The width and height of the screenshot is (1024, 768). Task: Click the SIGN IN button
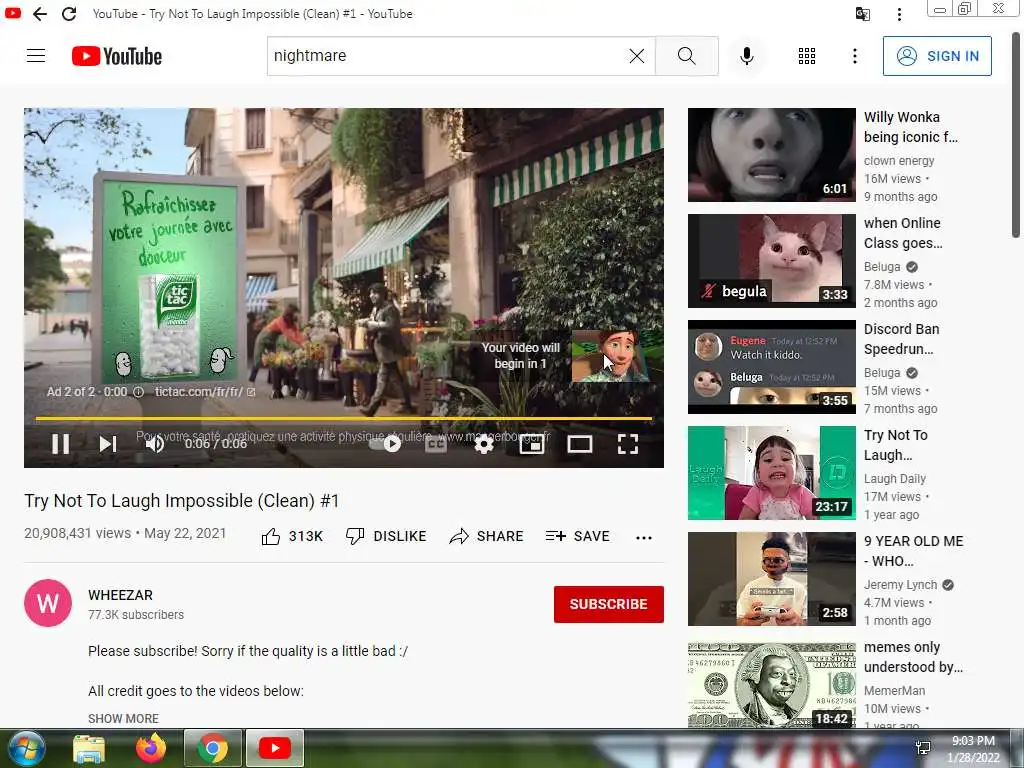click(936, 56)
